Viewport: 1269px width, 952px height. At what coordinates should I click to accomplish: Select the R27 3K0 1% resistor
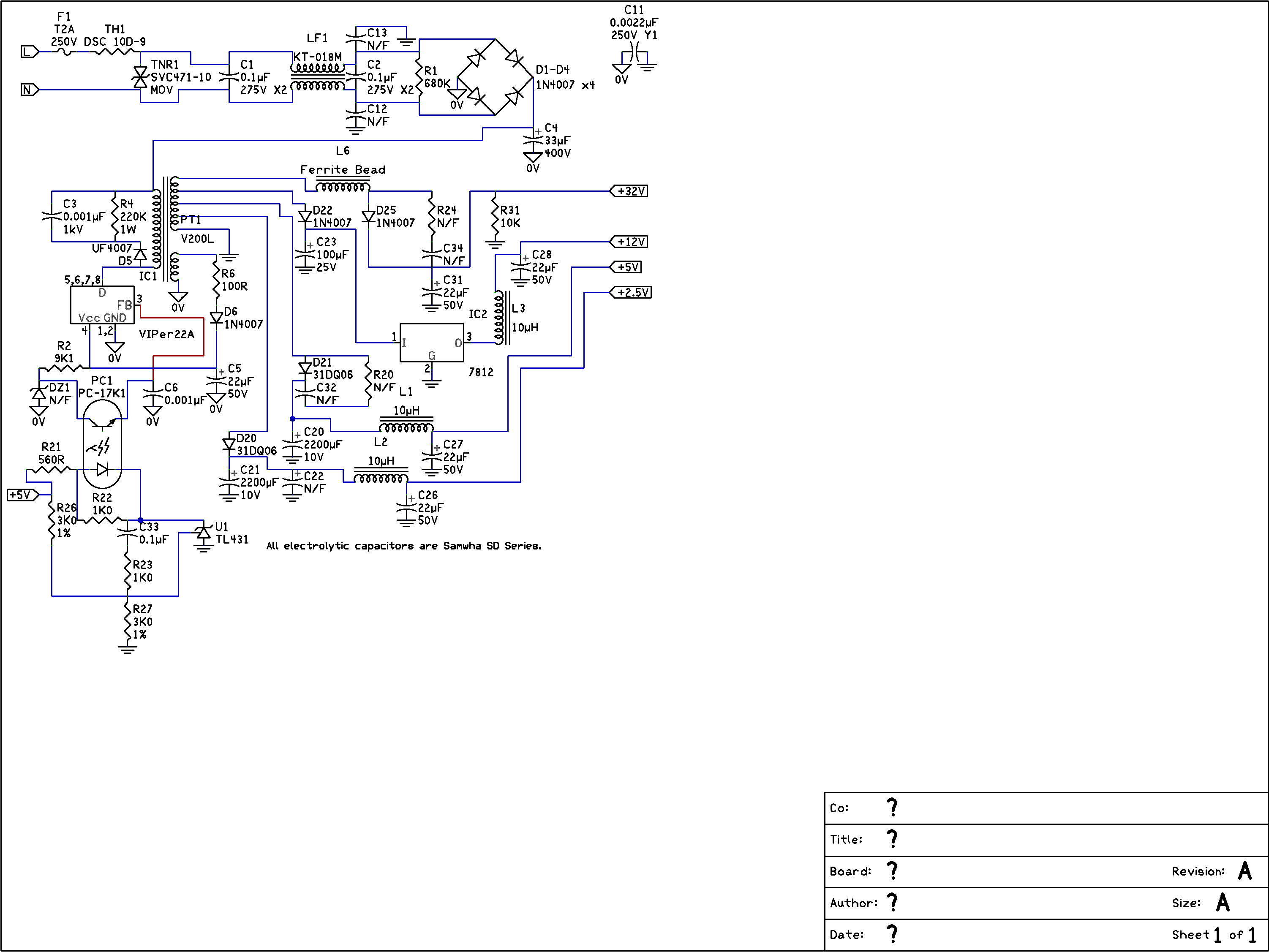click(x=127, y=622)
